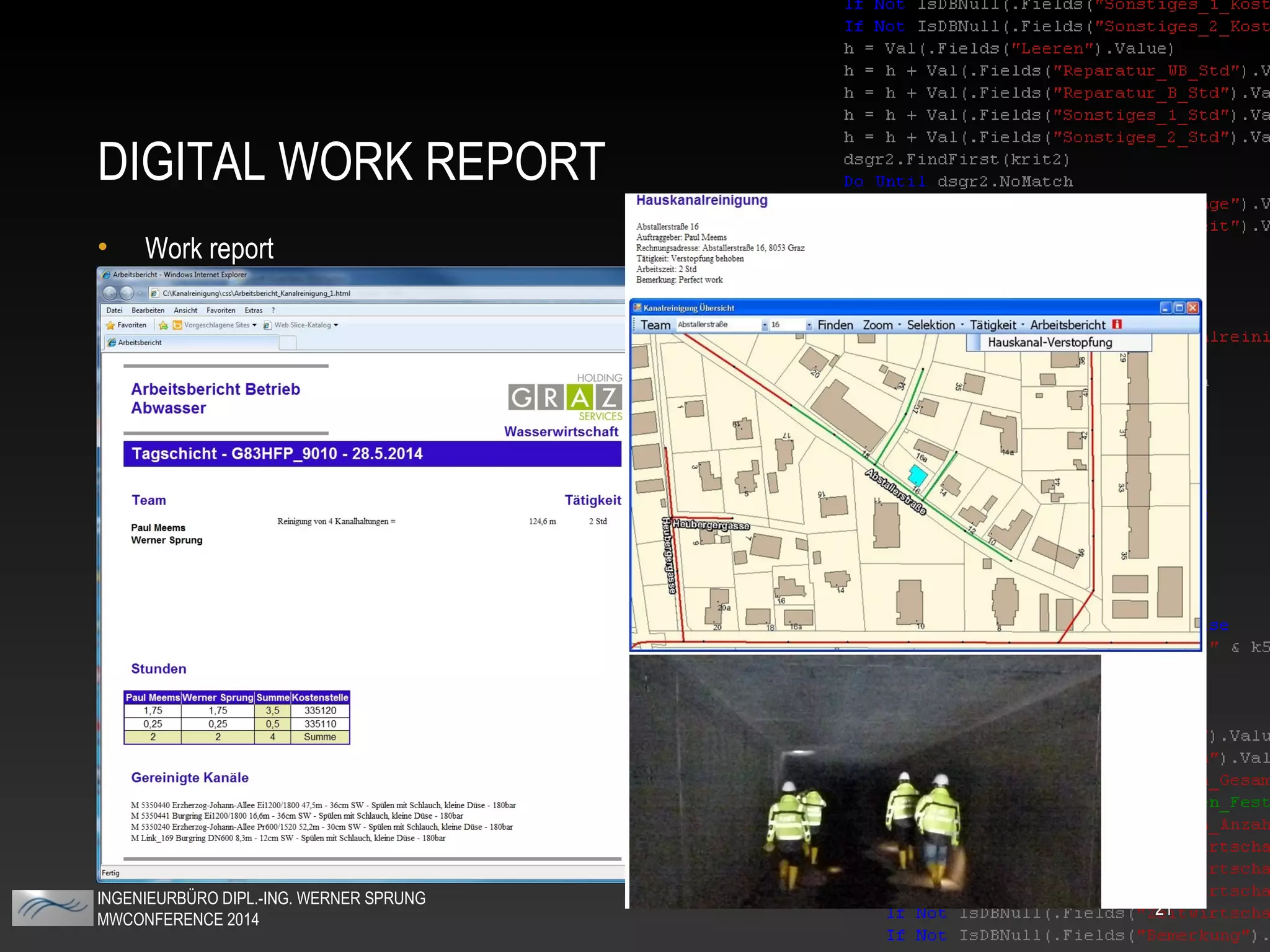Click the page icon in address bar
Screen dimensions: 1270x952
[x=155, y=293]
